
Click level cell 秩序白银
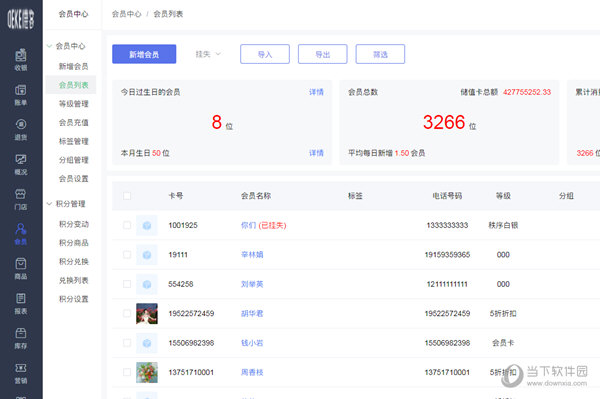pyautogui.click(x=503, y=225)
